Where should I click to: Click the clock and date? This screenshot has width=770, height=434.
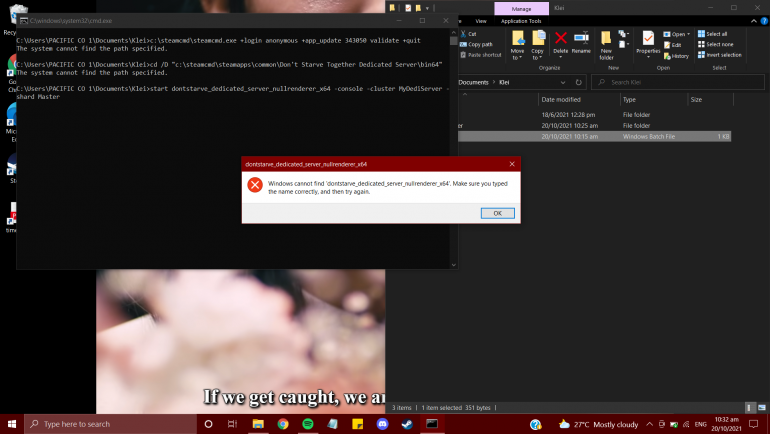(x=726, y=424)
